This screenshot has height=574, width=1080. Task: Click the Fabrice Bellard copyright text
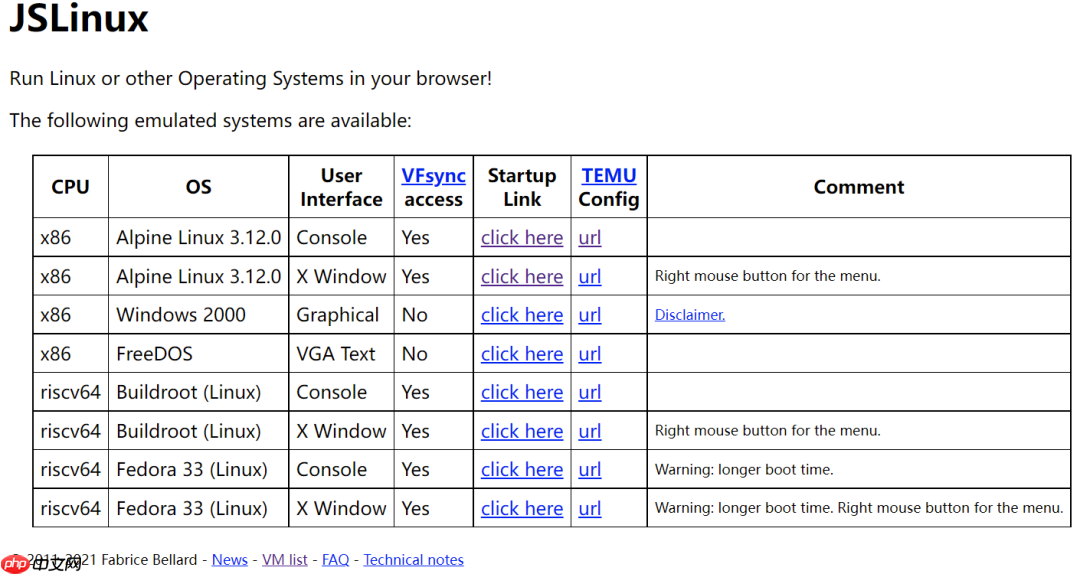[x=103, y=560]
